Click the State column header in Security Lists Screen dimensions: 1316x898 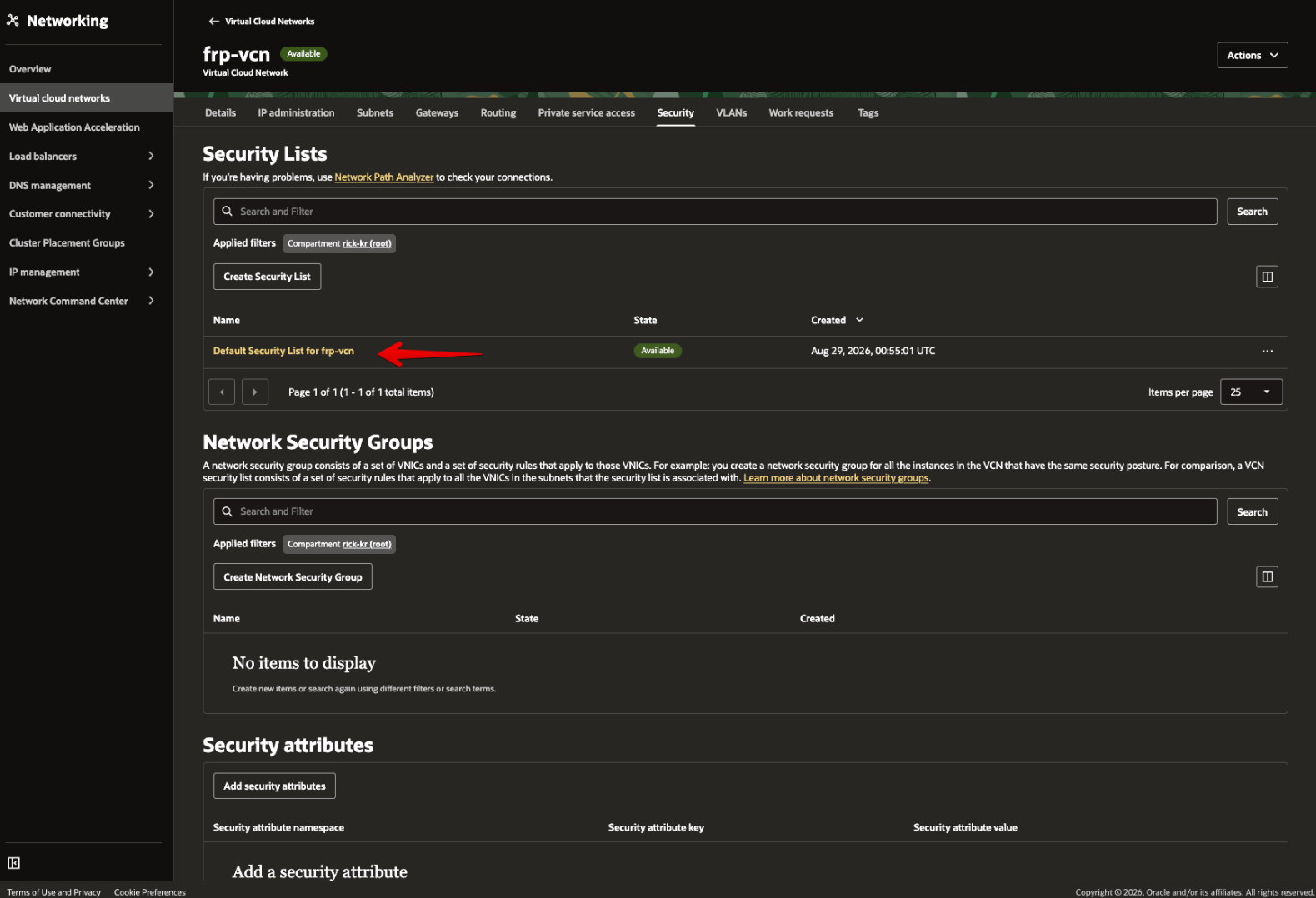pos(645,320)
